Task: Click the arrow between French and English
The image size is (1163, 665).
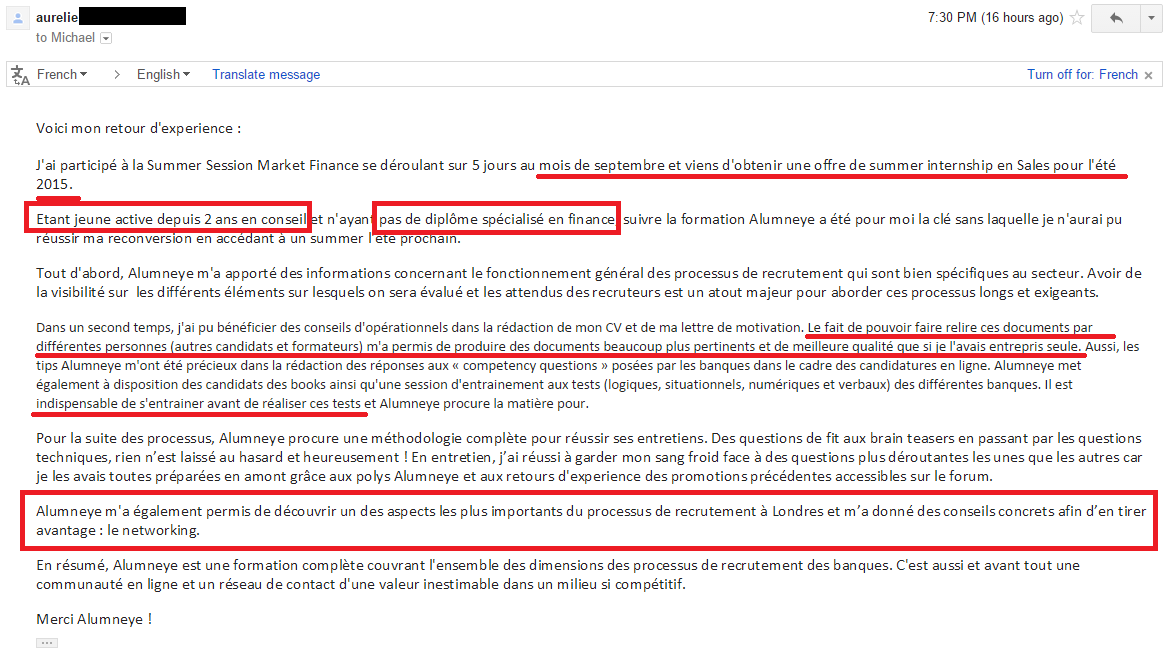Action: 116,74
